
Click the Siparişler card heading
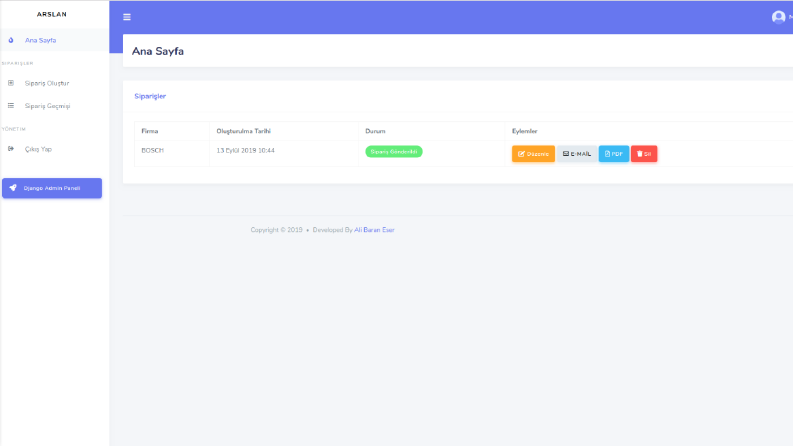click(x=150, y=96)
